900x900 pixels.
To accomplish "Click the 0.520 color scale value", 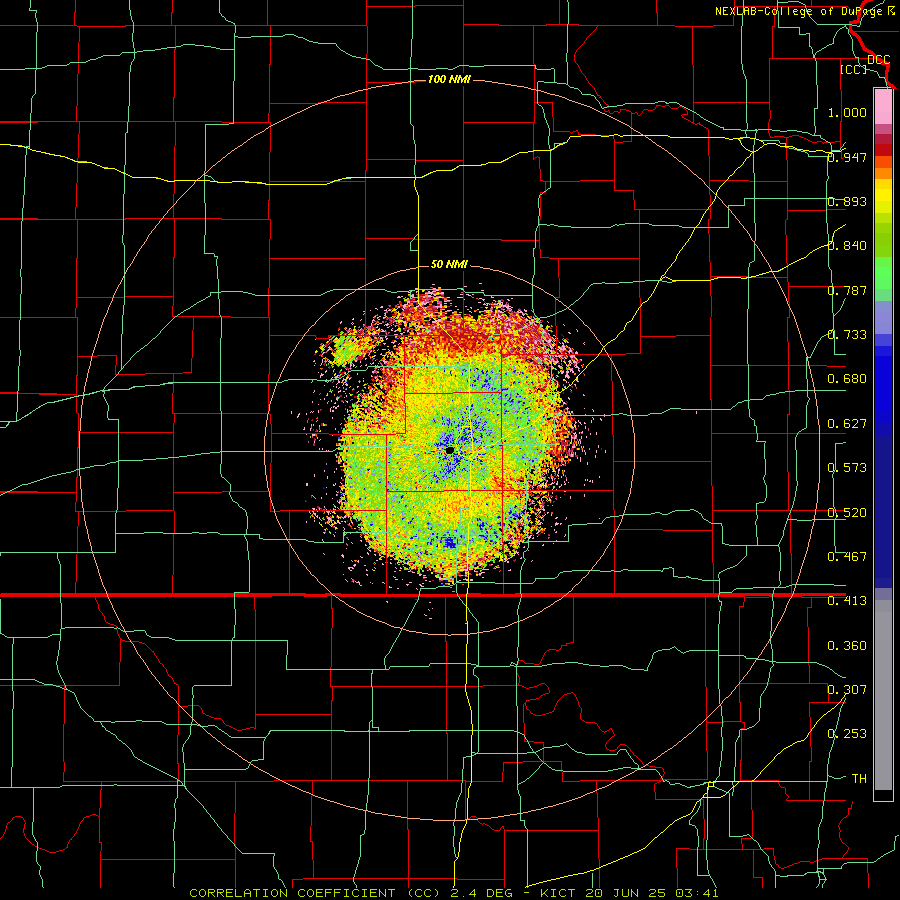I will coord(847,513).
